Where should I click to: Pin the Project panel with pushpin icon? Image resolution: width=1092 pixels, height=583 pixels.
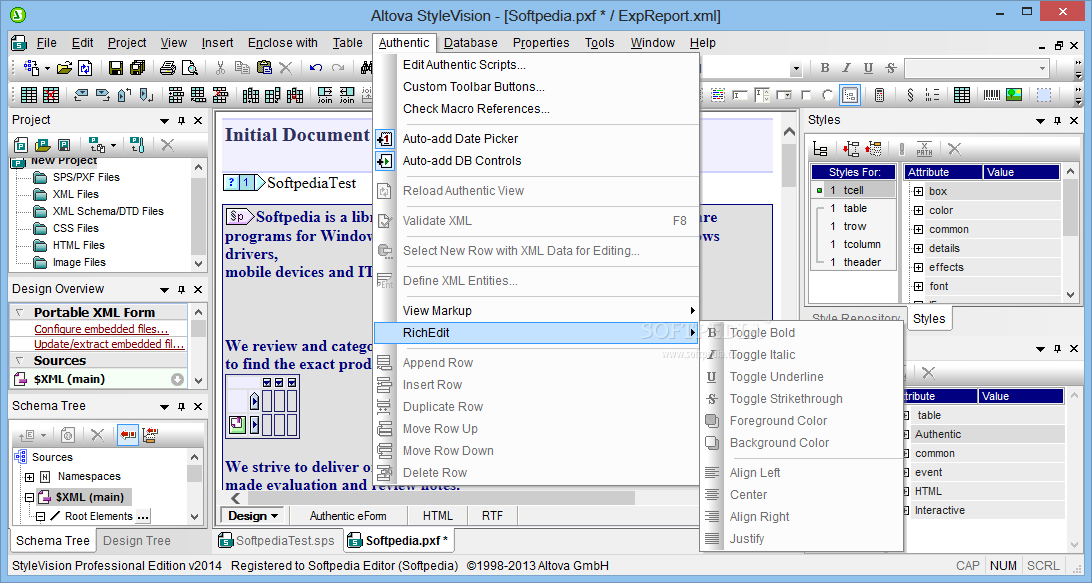pos(181,121)
